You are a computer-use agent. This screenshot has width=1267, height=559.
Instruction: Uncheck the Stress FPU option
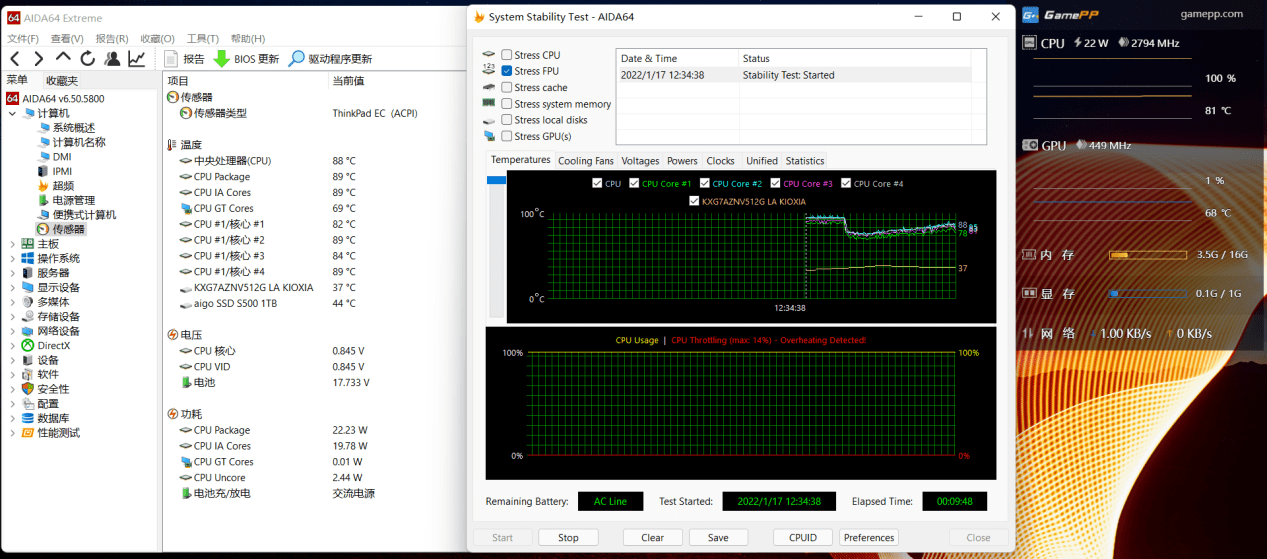507,71
